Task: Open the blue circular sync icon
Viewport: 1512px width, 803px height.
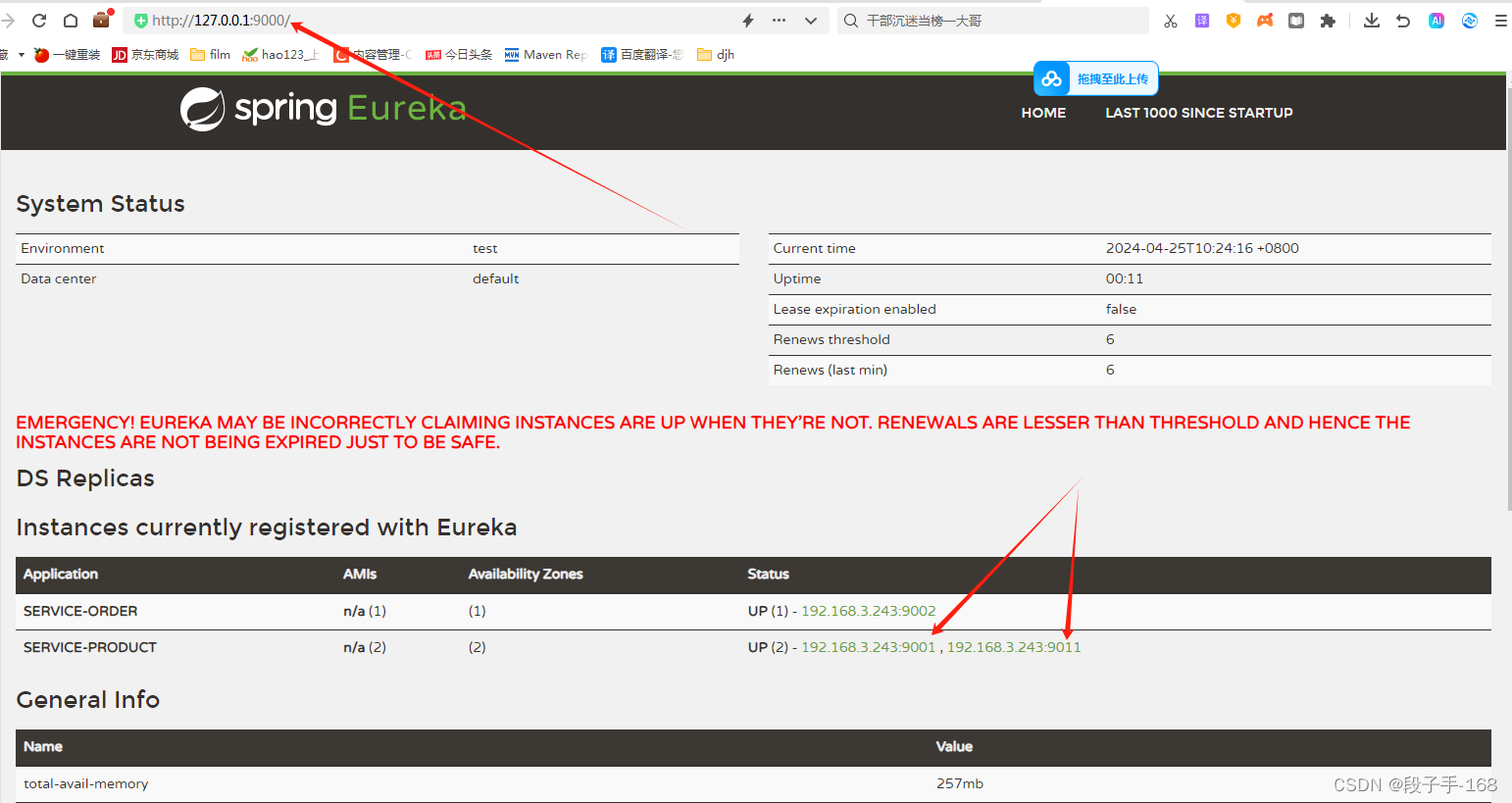Action: 1469,21
